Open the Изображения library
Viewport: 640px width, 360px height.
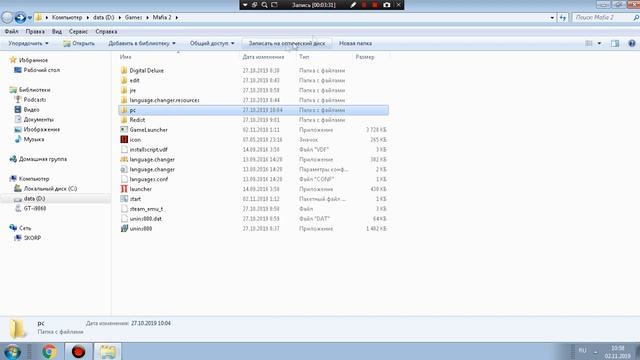click(37, 129)
